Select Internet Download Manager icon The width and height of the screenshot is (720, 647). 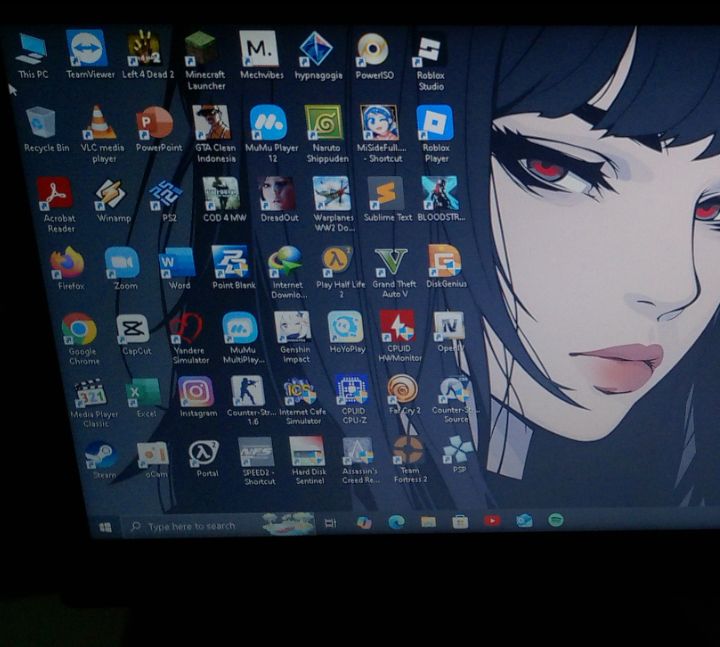tap(287, 273)
